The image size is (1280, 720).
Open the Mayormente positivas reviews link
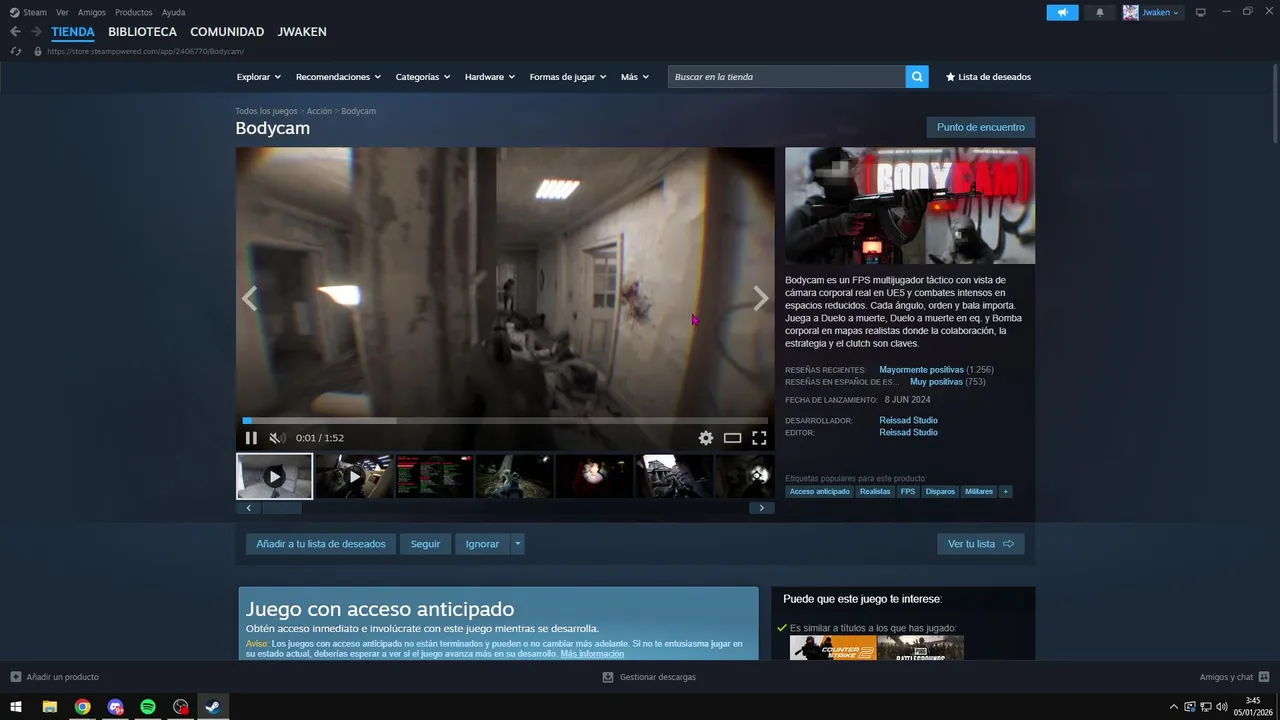click(921, 370)
